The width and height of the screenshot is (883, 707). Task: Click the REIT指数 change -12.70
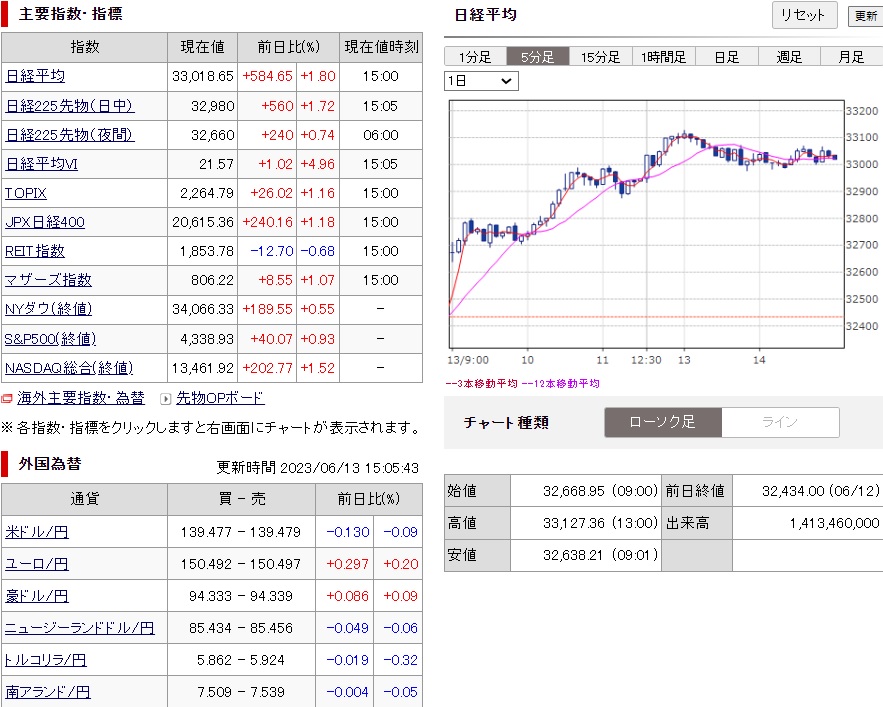click(272, 251)
